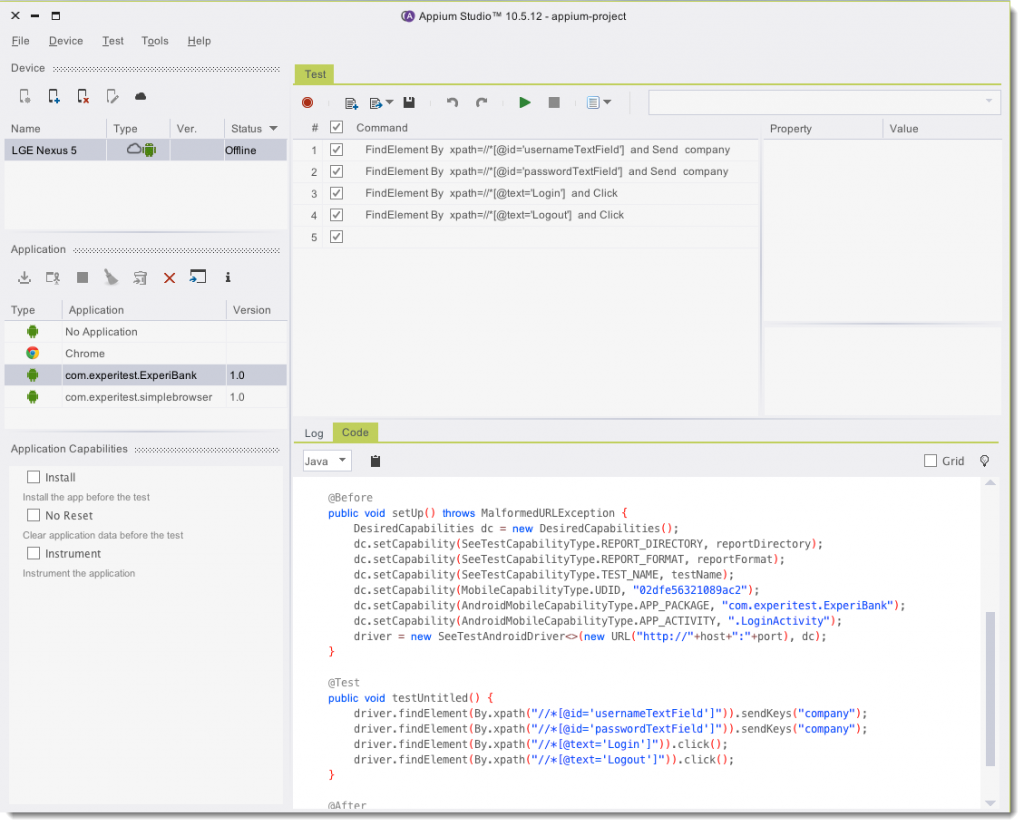Enable the No Reset checkbox
Screen dimensions: 1024x826
[33, 515]
